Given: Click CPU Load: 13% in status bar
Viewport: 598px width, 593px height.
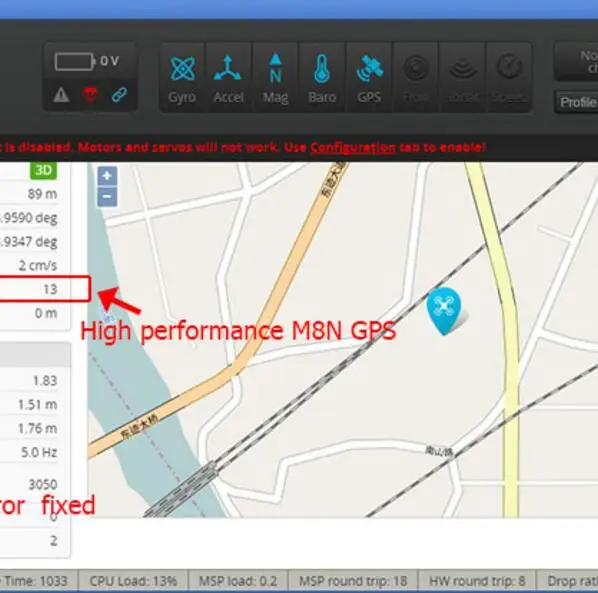Looking at the screenshot, I should 133,581.
